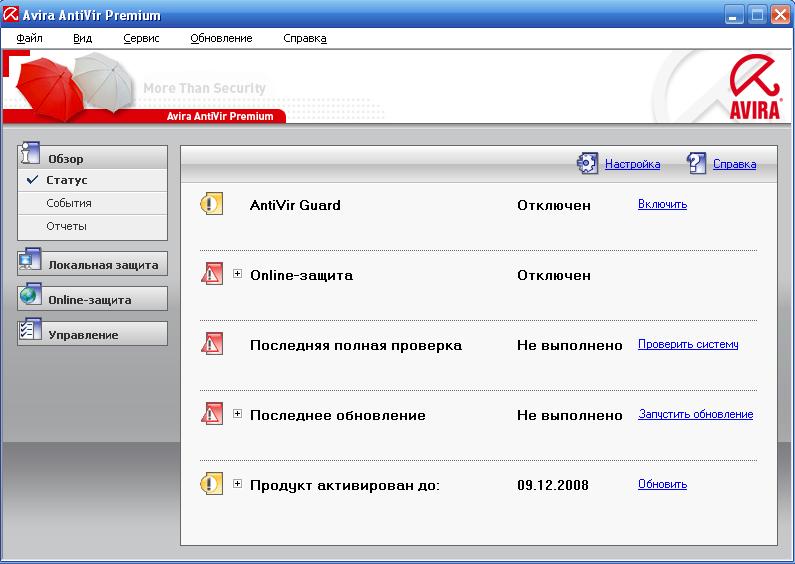
Task: Click the Управление checklist icon
Action: point(30,330)
